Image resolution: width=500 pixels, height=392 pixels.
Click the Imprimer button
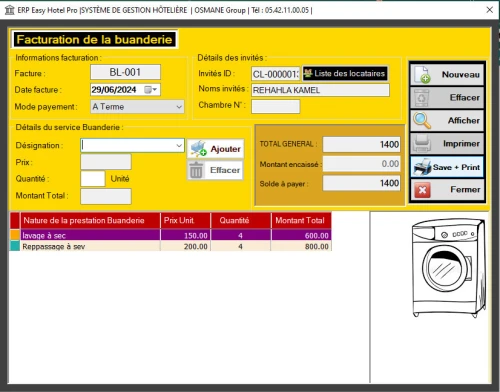[x=447, y=144]
